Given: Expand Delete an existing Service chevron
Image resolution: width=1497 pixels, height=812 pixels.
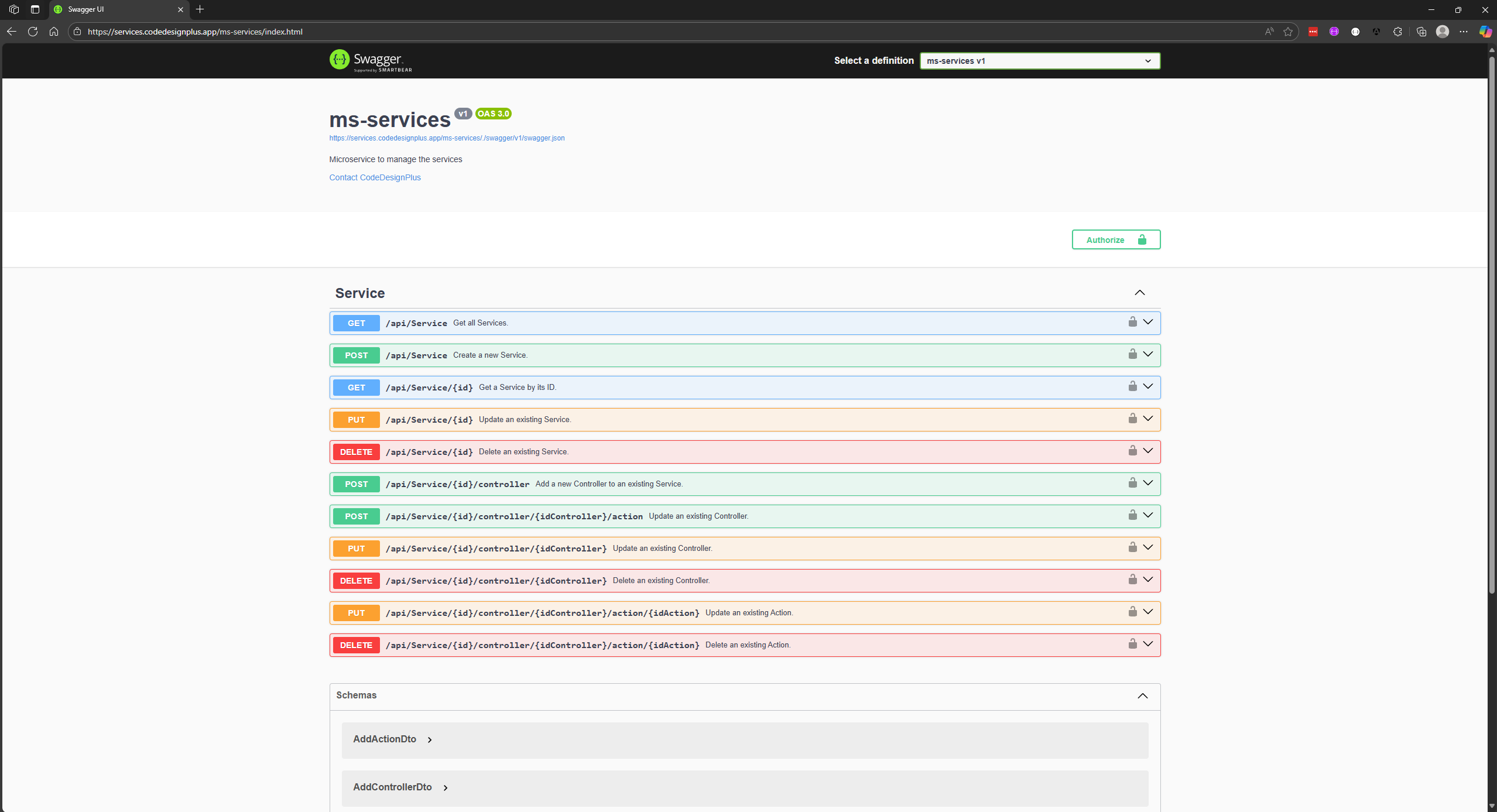Looking at the screenshot, I should (x=1148, y=451).
